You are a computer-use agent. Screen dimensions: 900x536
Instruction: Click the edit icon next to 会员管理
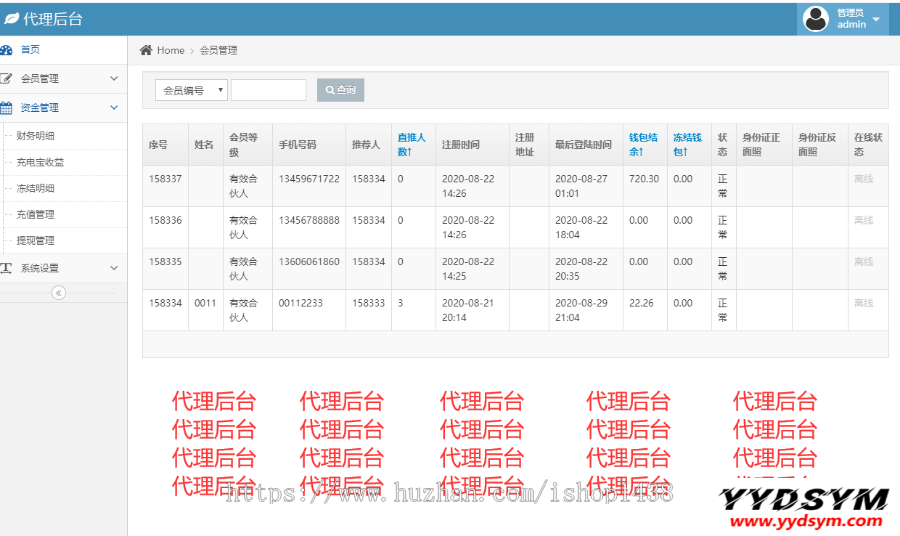7,78
